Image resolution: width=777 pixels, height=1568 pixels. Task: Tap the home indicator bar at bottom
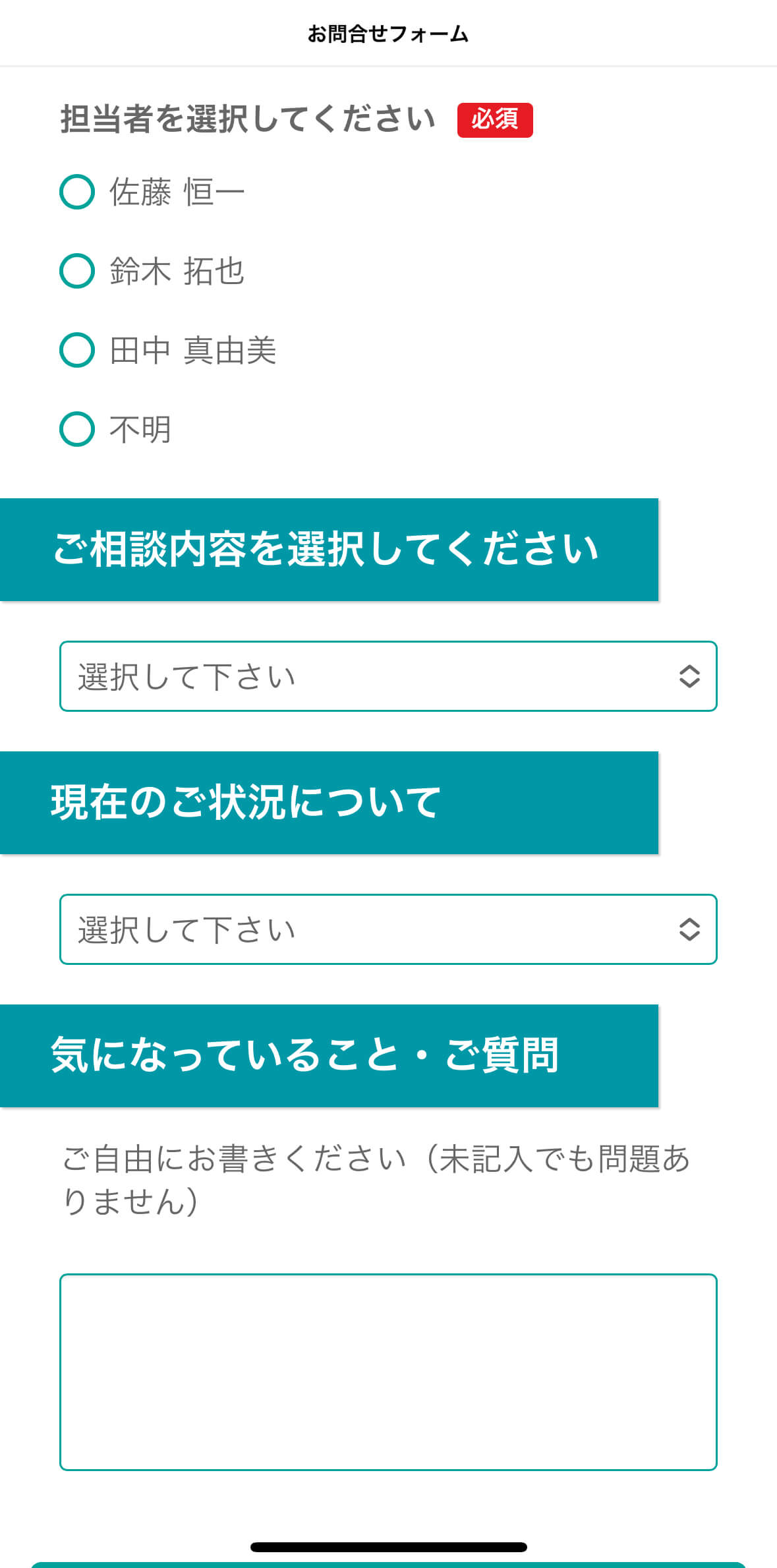pyautogui.click(x=388, y=1547)
